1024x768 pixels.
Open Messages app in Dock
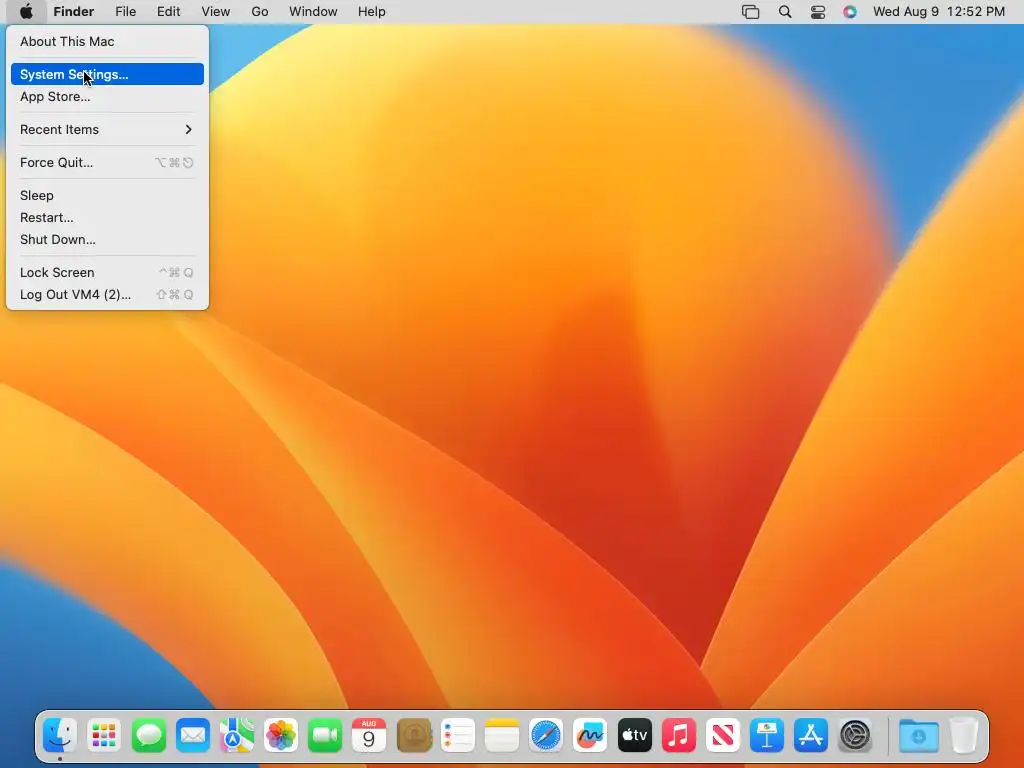tap(148, 735)
